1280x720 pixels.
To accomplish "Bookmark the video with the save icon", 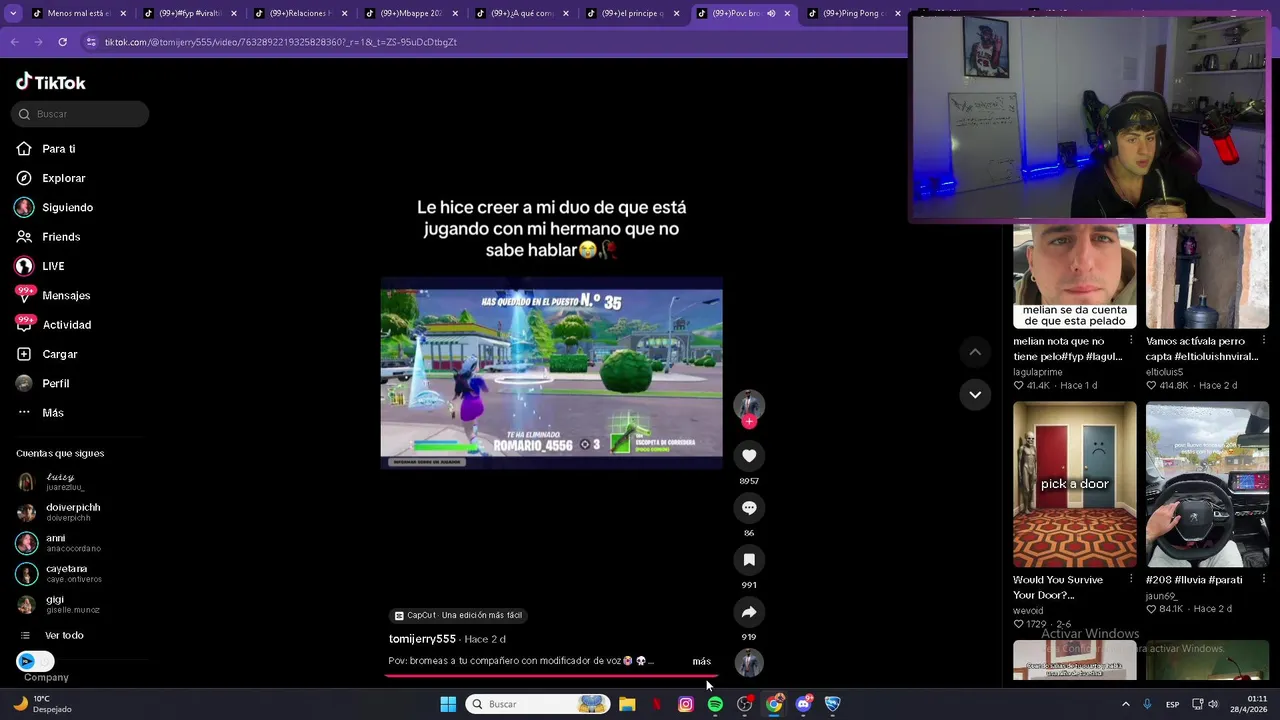I will tap(749, 560).
